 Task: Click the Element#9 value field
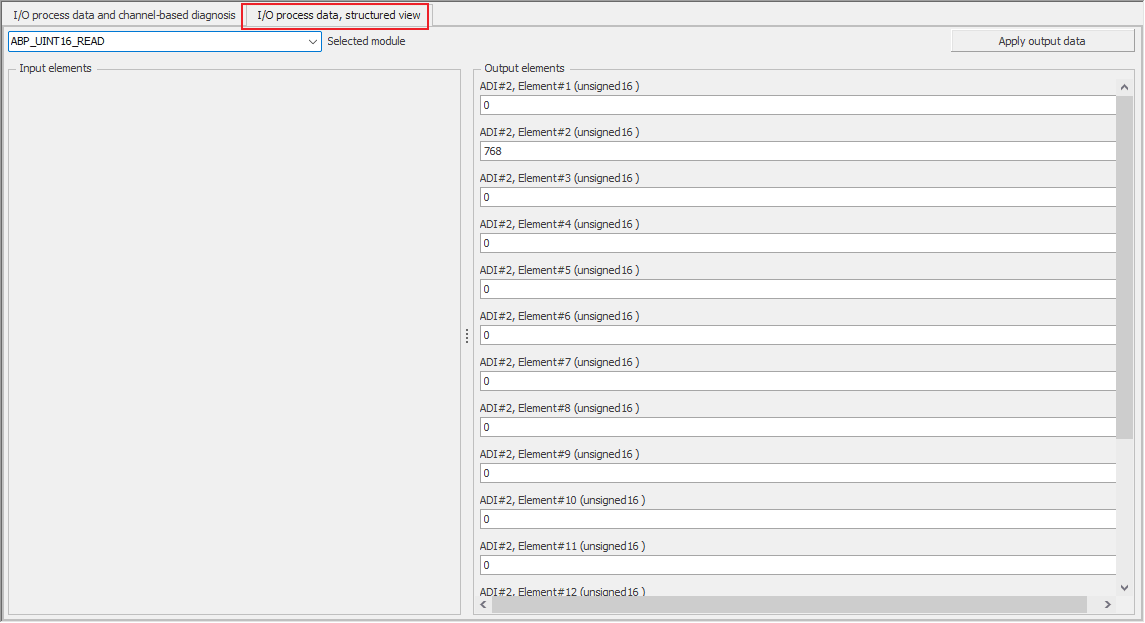coord(797,473)
